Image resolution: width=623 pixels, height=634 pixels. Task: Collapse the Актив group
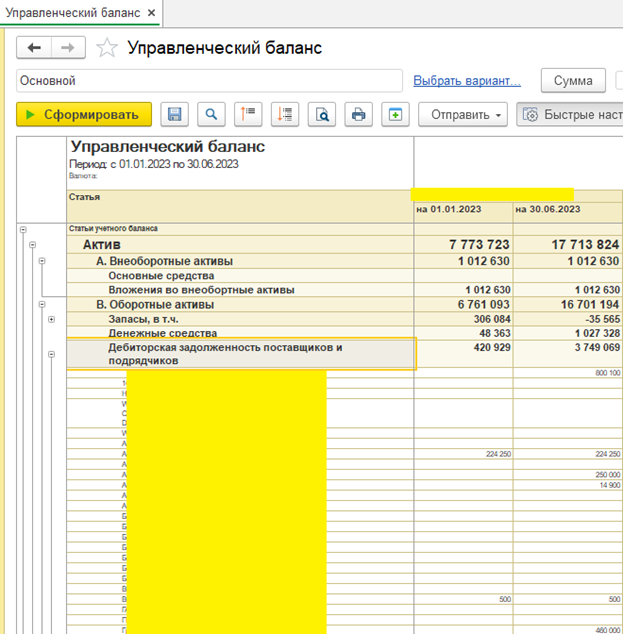click(32, 245)
